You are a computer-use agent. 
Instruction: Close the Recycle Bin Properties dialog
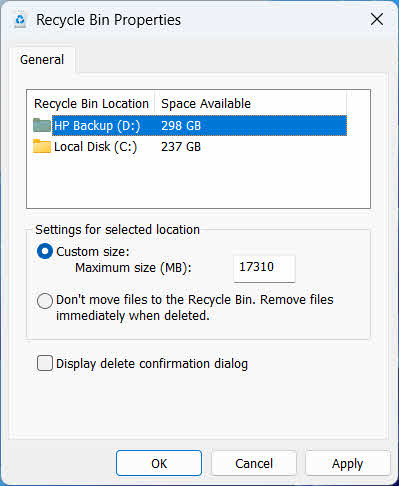pos(377,20)
